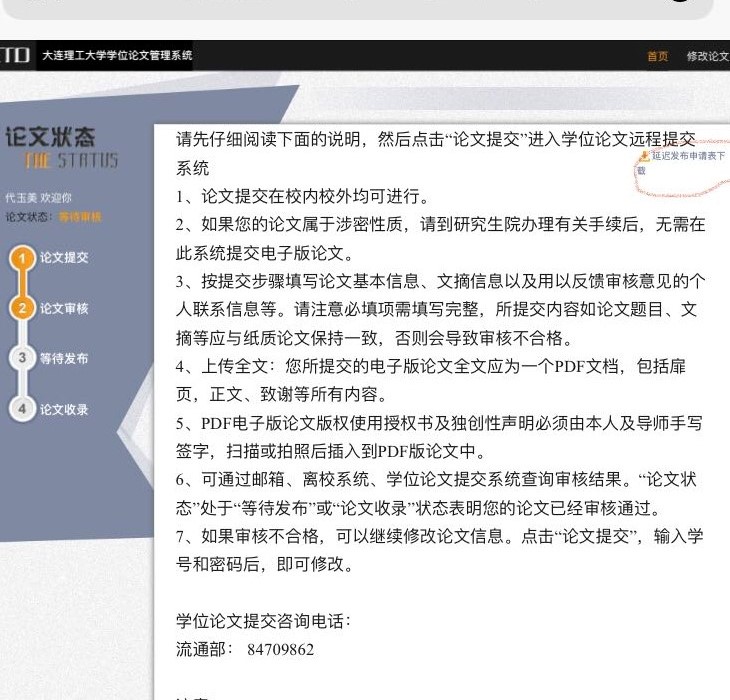Click the 流通部 phone number 84709862

(x=280, y=649)
